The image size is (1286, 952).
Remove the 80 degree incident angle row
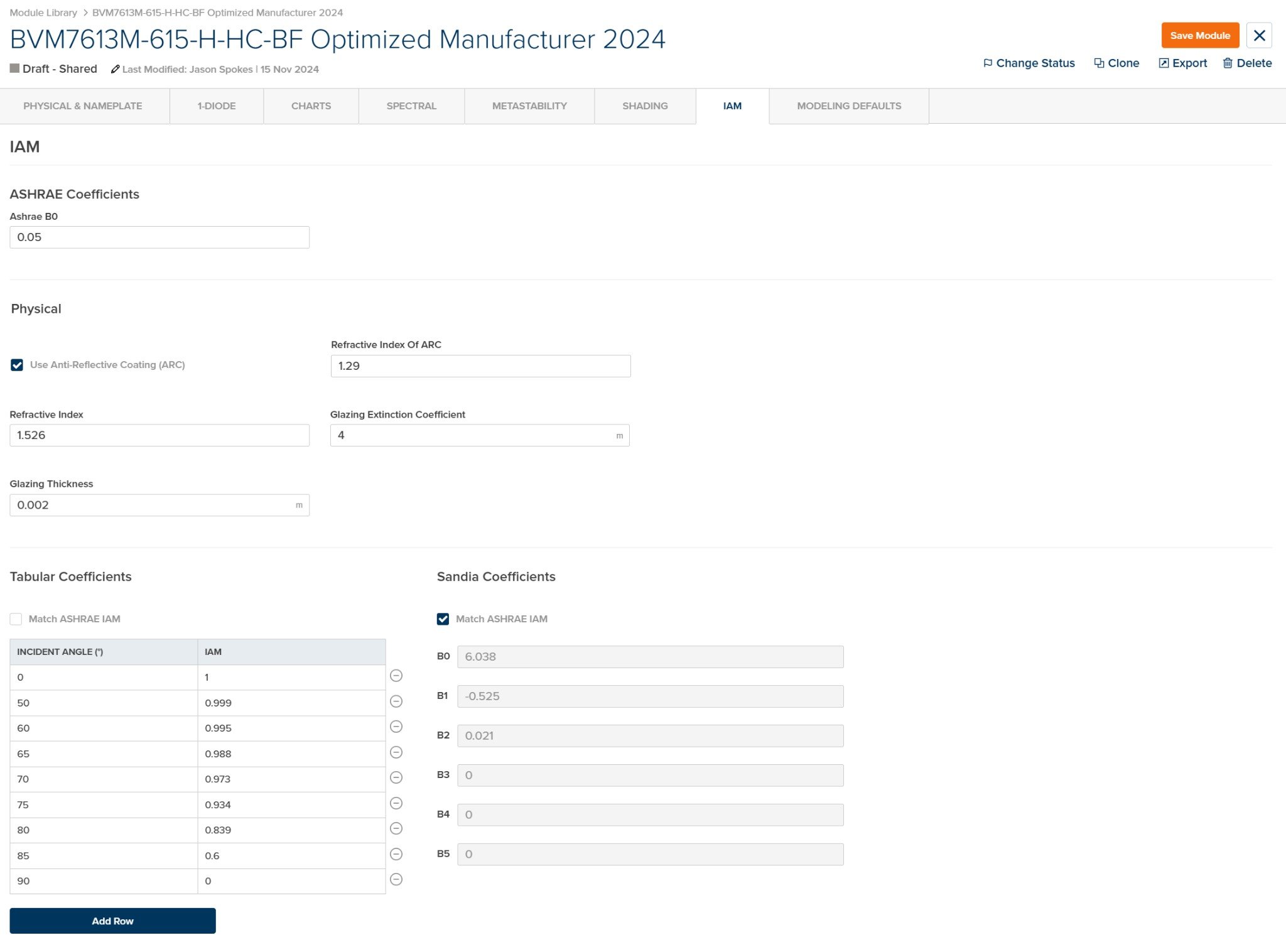pyautogui.click(x=396, y=828)
